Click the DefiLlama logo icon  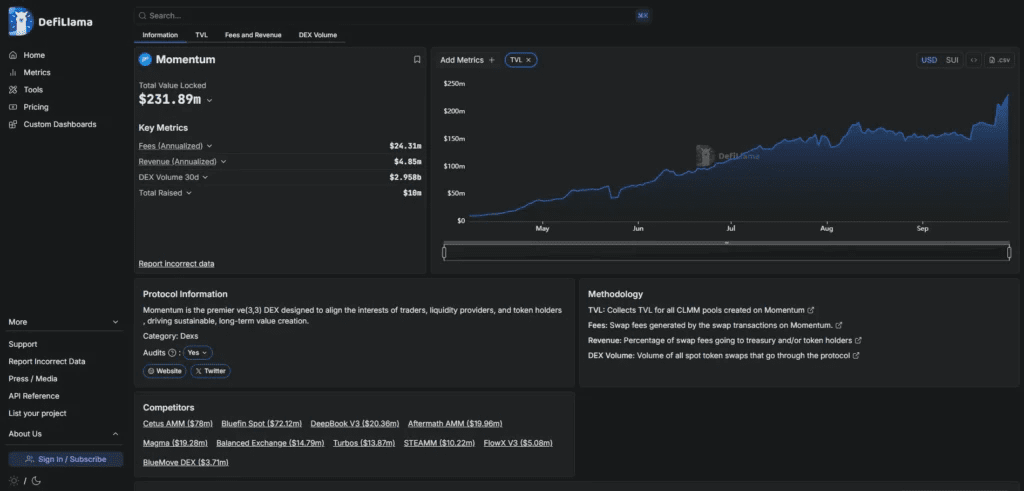point(21,22)
